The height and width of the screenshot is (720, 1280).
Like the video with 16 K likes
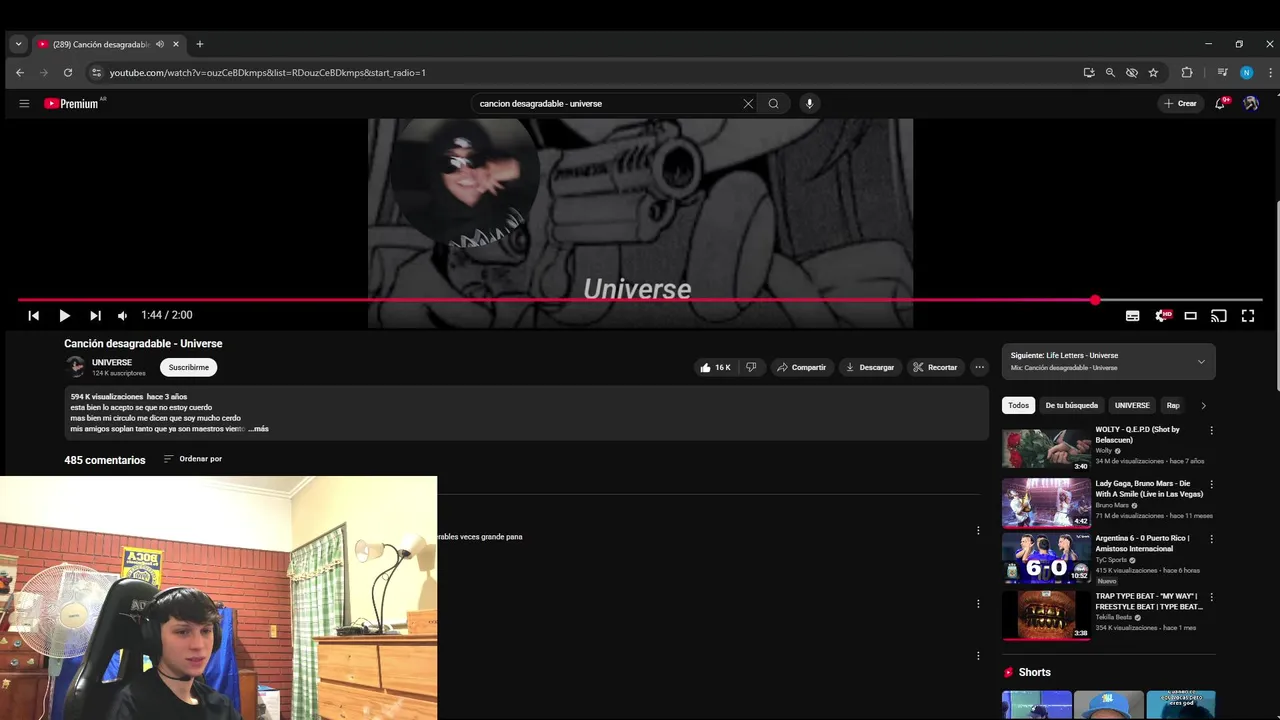click(715, 367)
